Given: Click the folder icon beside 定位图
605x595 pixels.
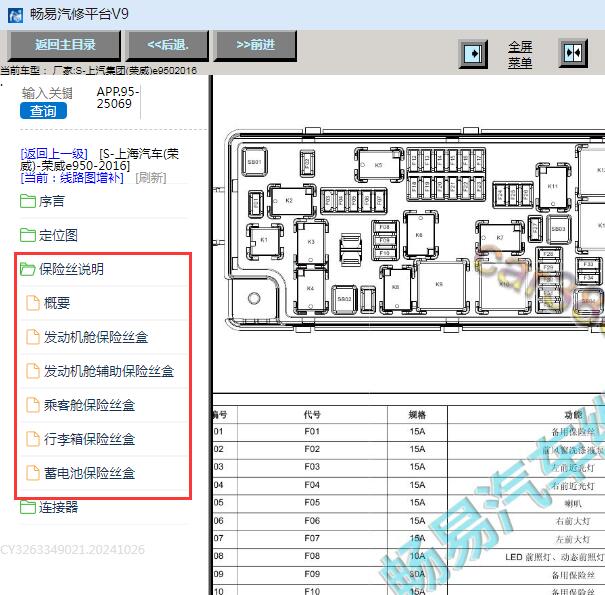Looking at the screenshot, I should (x=28, y=235).
